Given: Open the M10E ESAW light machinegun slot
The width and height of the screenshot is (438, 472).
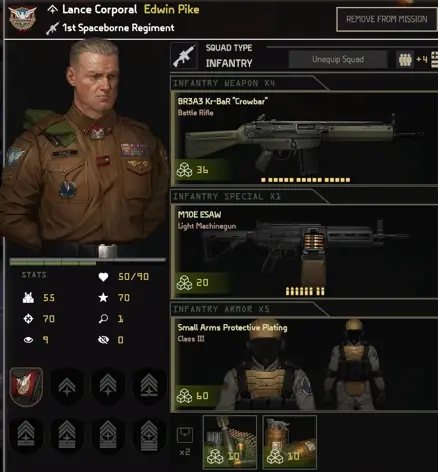Looking at the screenshot, I should click(x=304, y=252).
